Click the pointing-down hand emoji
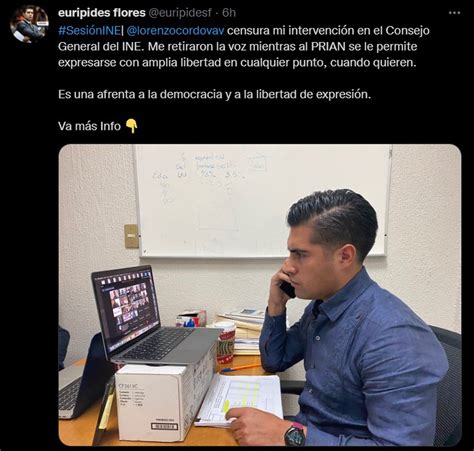The height and width of the screenshot is (451, 474). pos(132,126)
